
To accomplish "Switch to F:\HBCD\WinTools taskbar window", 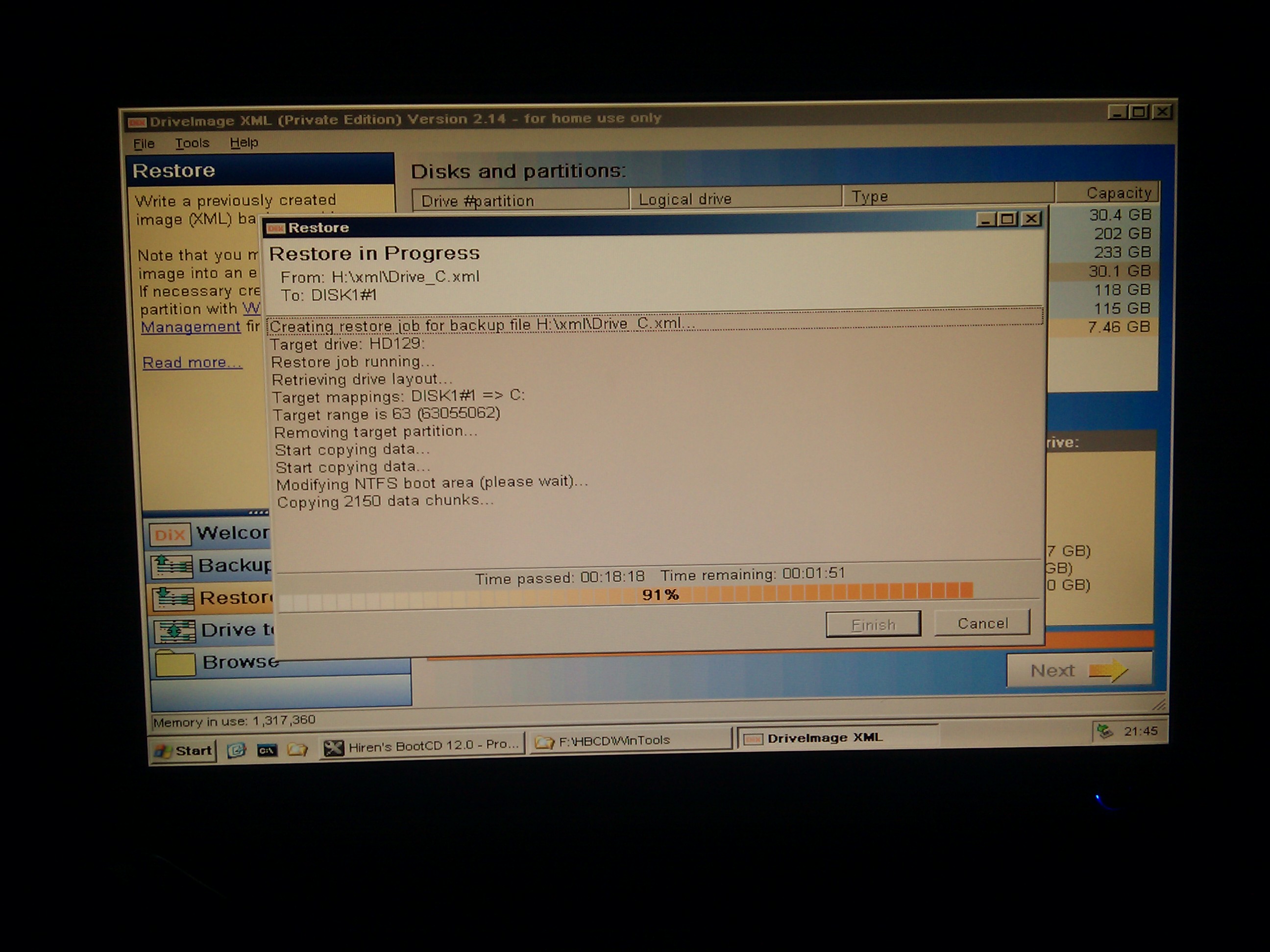I will pyautogui.click(x=631, y=741).
